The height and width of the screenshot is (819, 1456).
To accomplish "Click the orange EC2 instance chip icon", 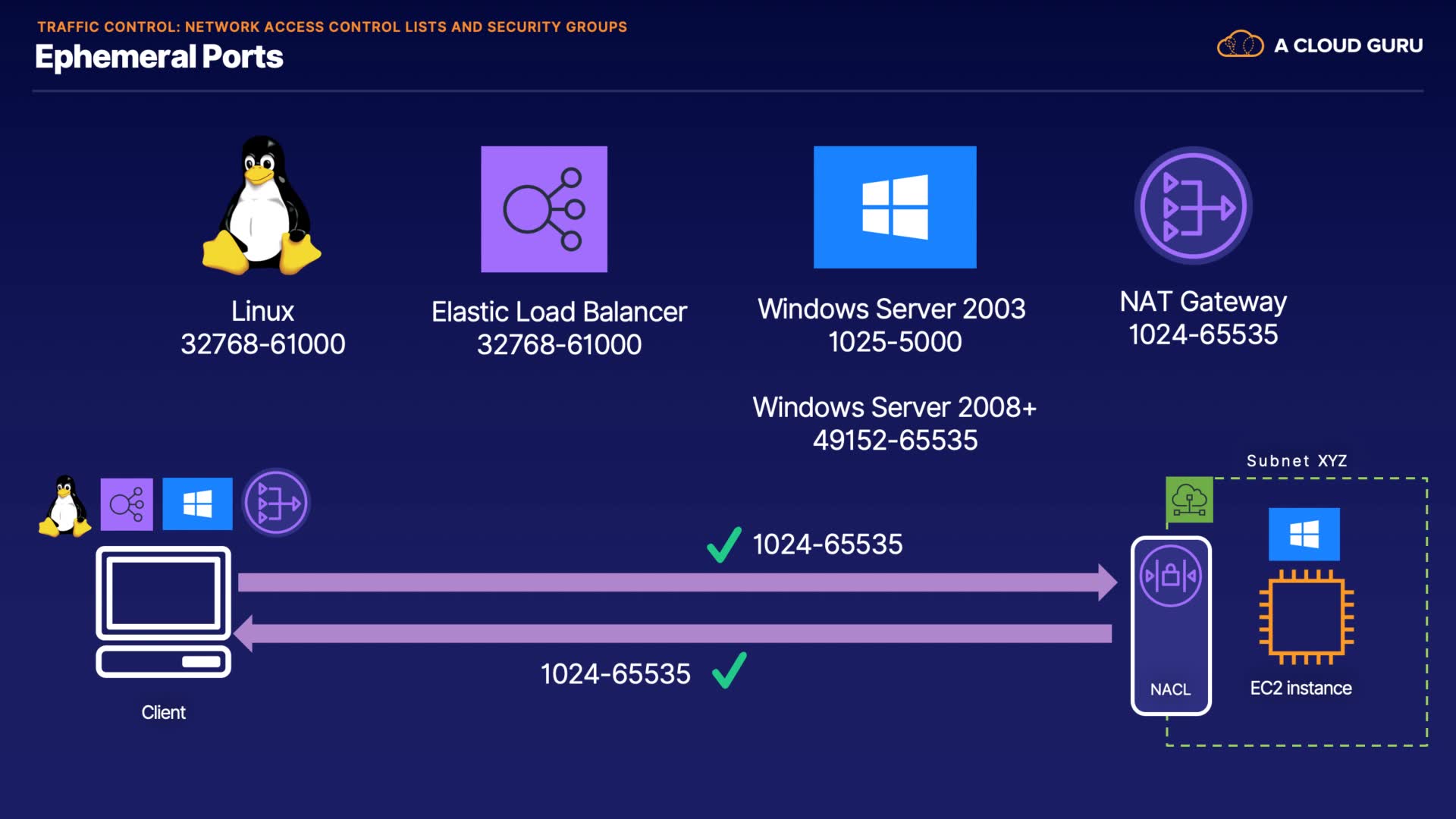I will point(1306,617).
